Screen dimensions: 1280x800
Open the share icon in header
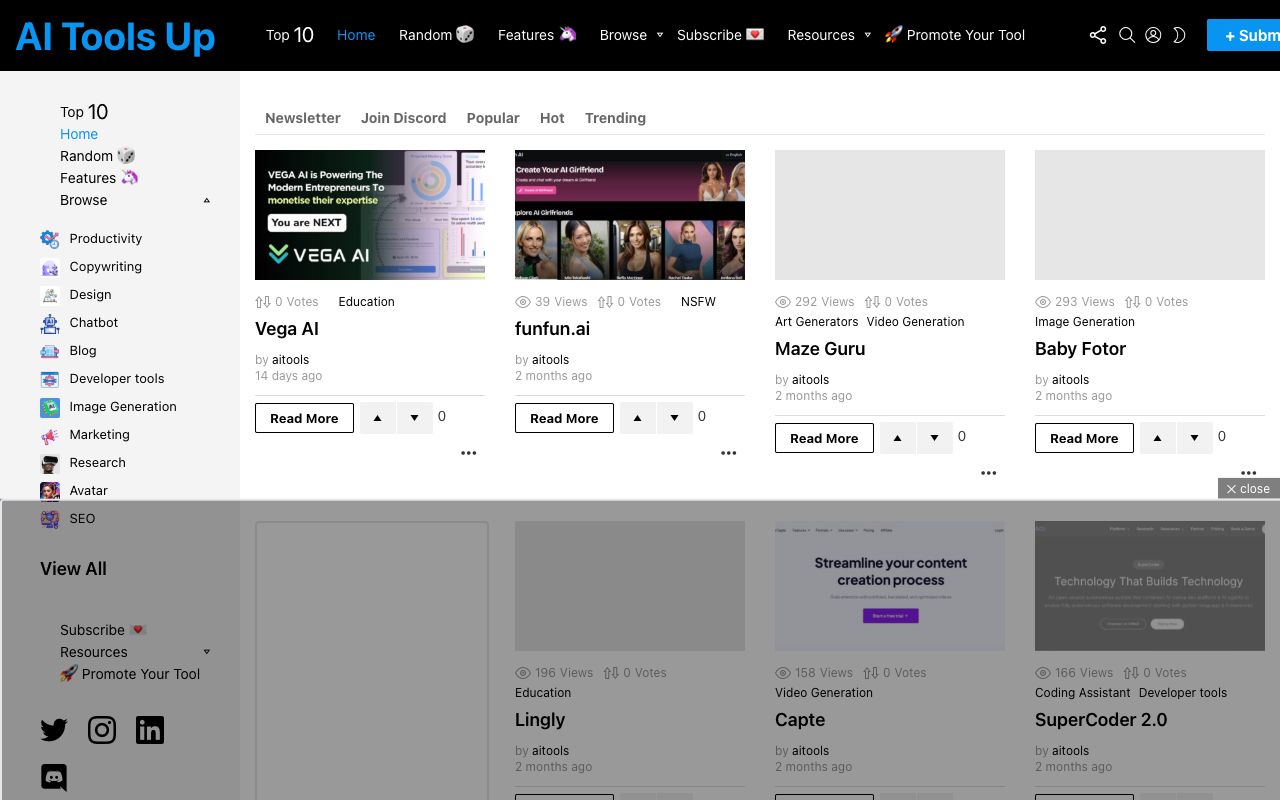click(x=1098, y=35)
